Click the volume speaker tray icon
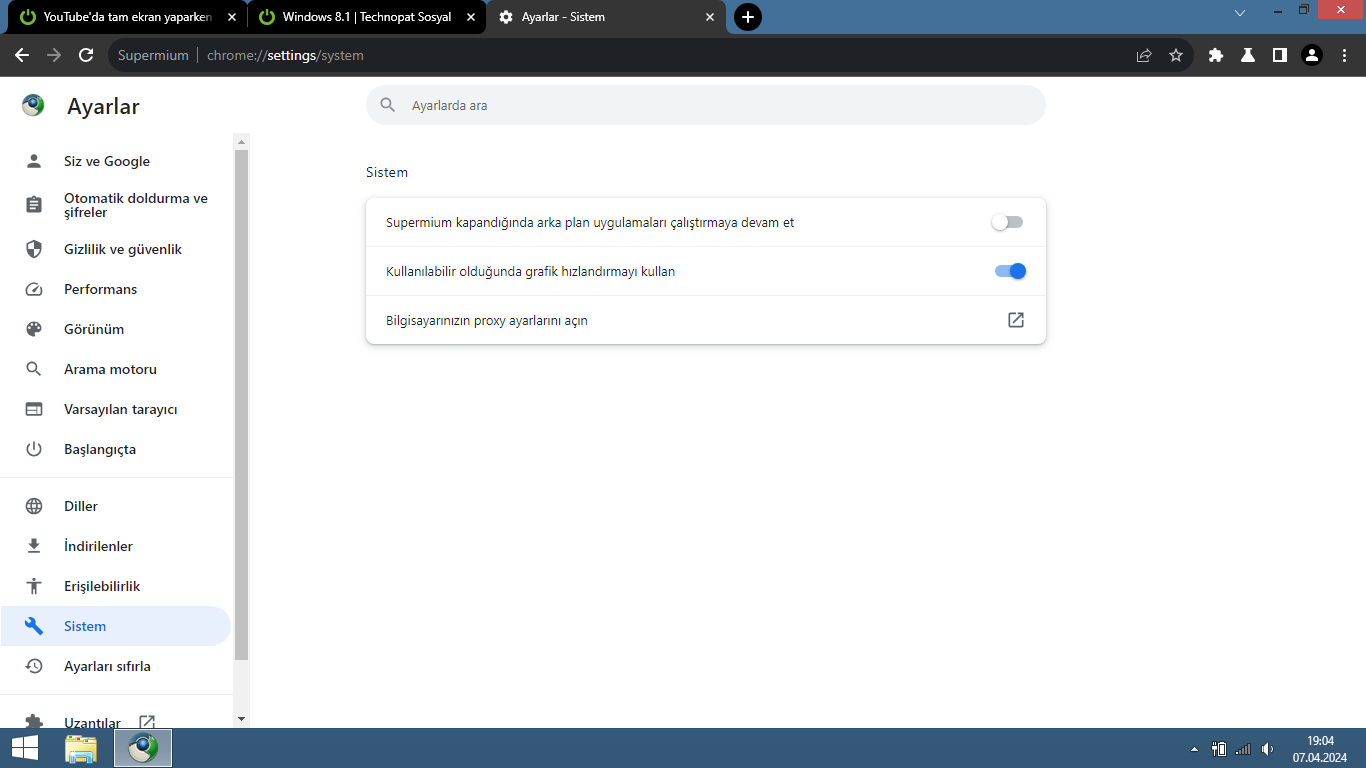Viewport: 1366px width, 768px height. (1268, 748)
